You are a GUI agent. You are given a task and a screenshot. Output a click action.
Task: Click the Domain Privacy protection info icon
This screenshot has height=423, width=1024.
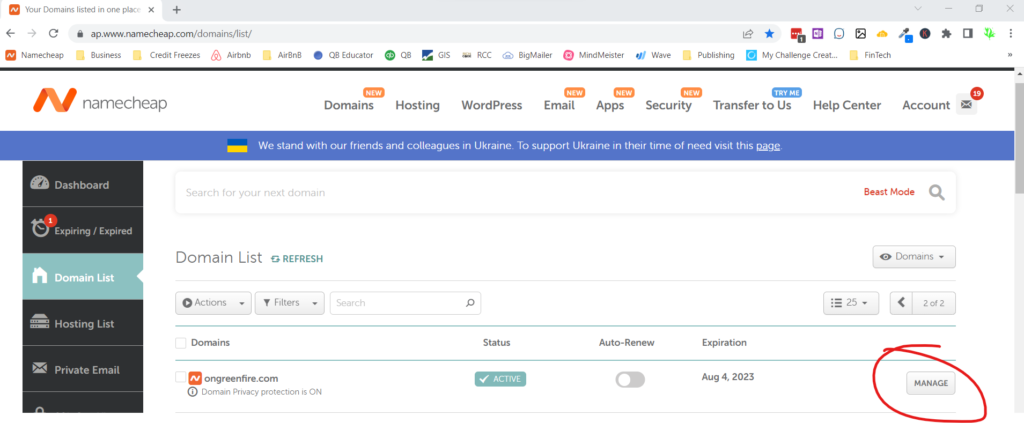193,392
